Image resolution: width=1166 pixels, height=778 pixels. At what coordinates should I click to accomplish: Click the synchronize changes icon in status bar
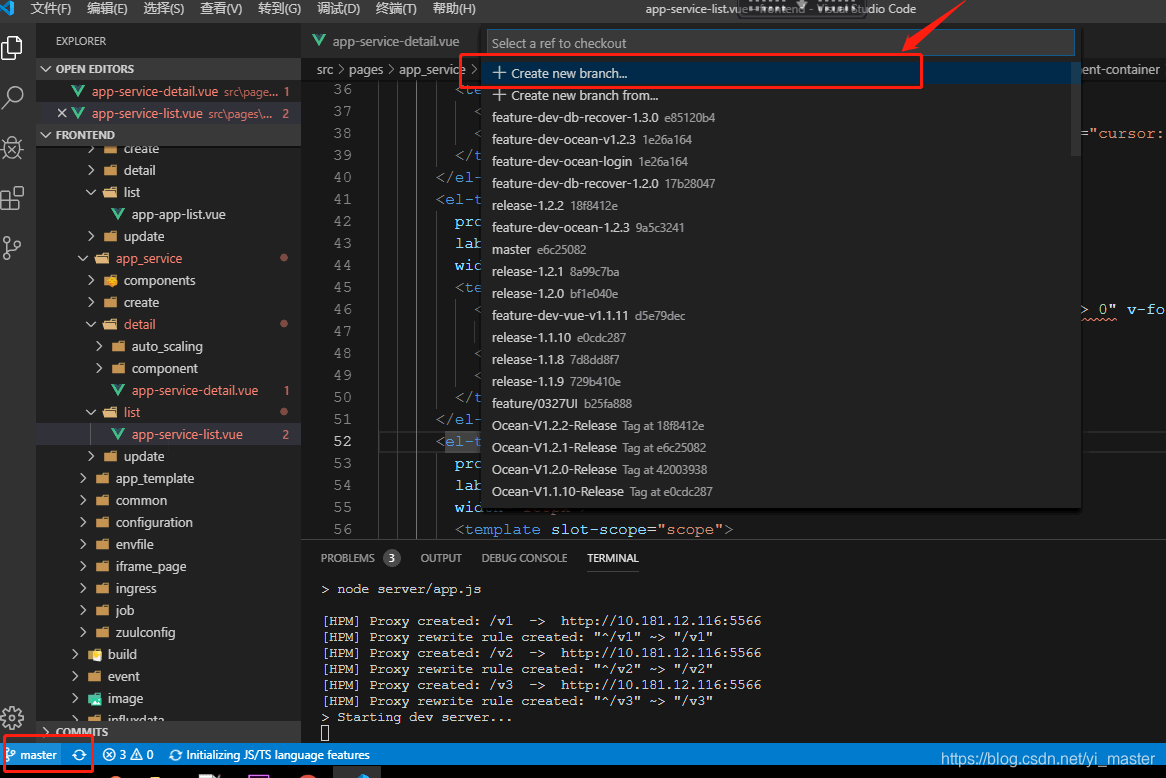(79, 755)
